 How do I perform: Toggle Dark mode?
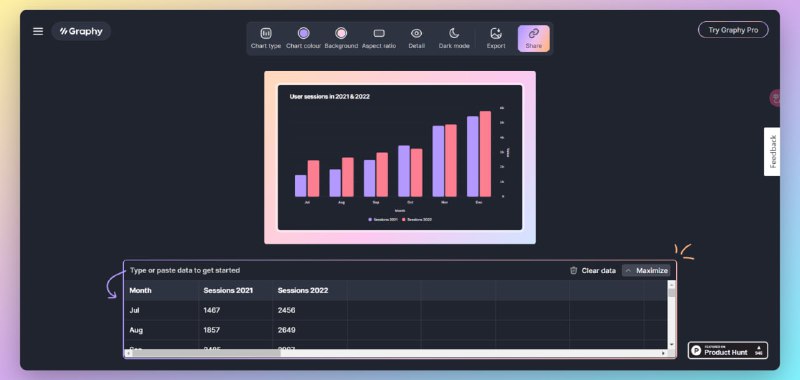coord(454,38)
